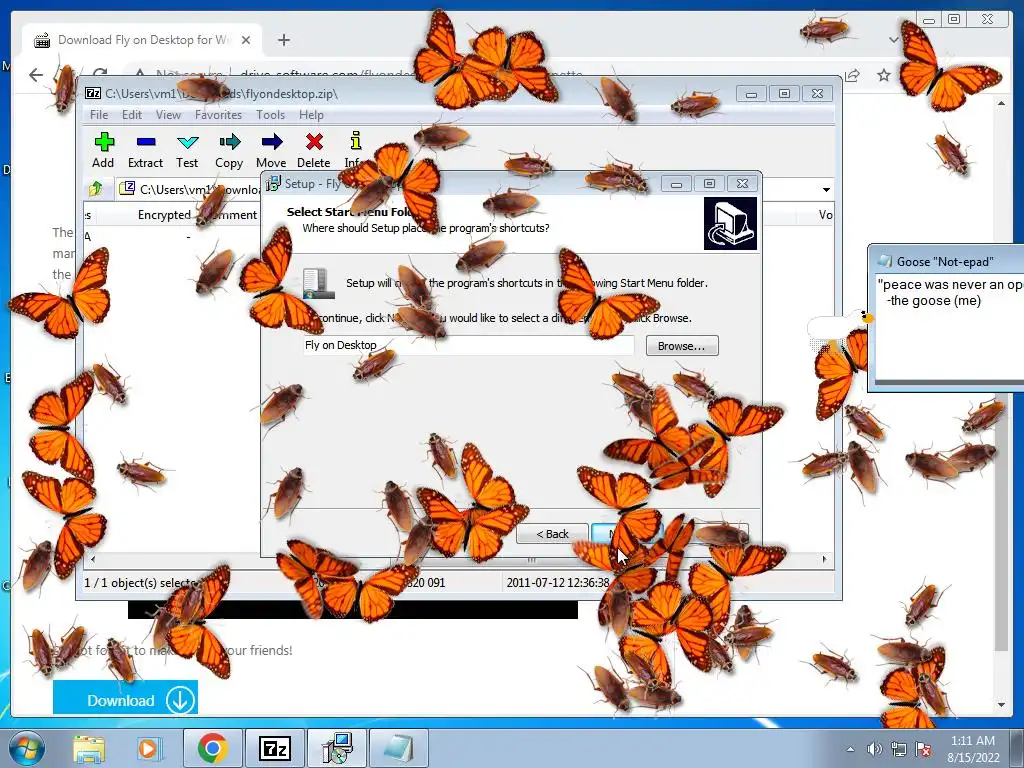This screenshot has width=1024, height=768.
Task: Click the Goose Not-epad title bar
Action: [x=947, y=261]
